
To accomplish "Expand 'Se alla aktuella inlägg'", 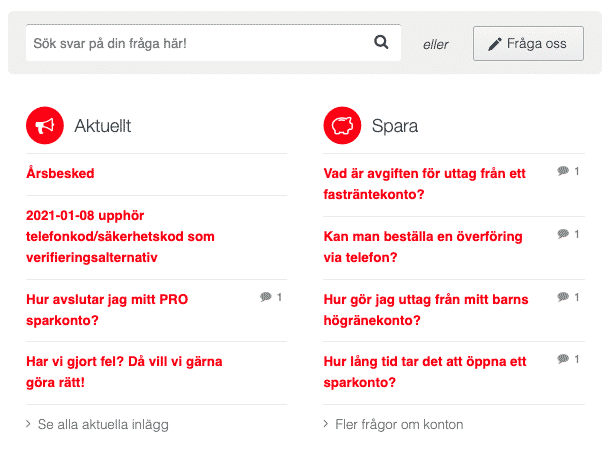I will click(102, 425).
